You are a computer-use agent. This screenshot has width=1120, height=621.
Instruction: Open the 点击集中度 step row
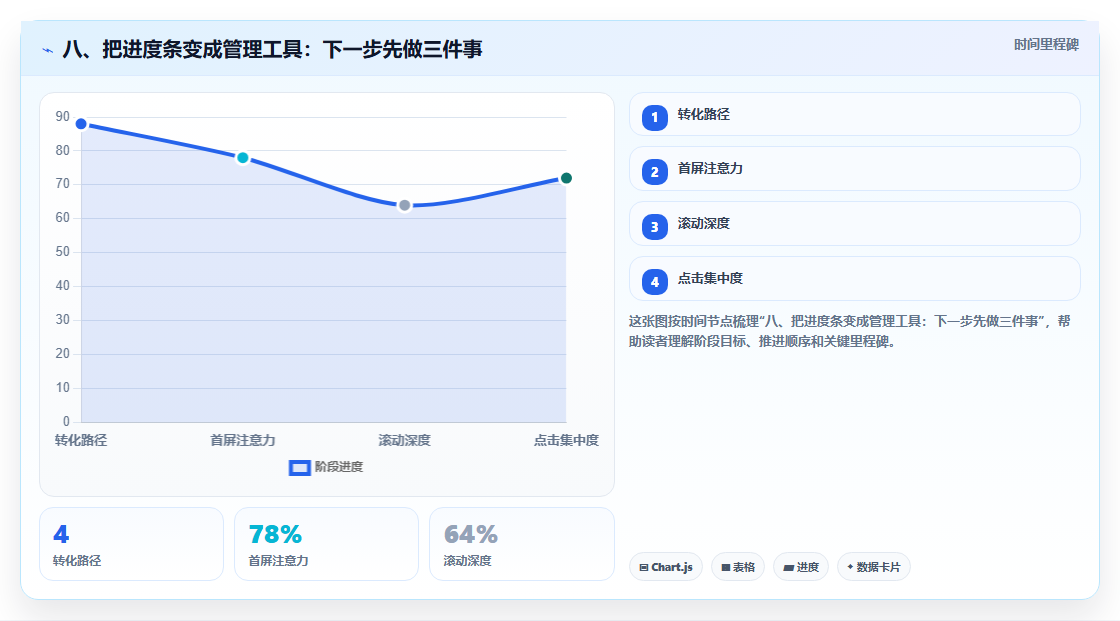pyautogui.click(x=854, y=279)
